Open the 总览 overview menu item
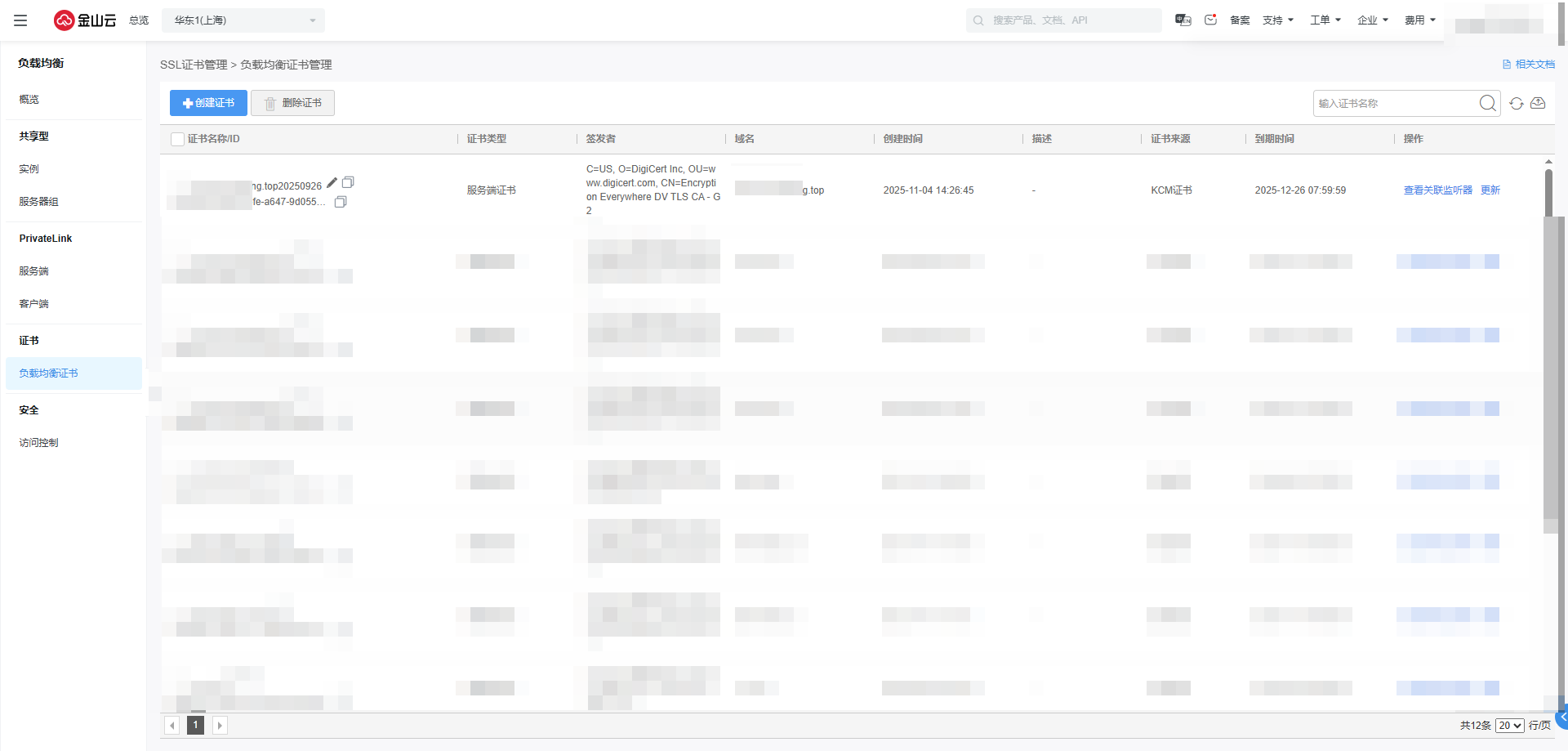 pyautogui.click(x=139, y=20)
